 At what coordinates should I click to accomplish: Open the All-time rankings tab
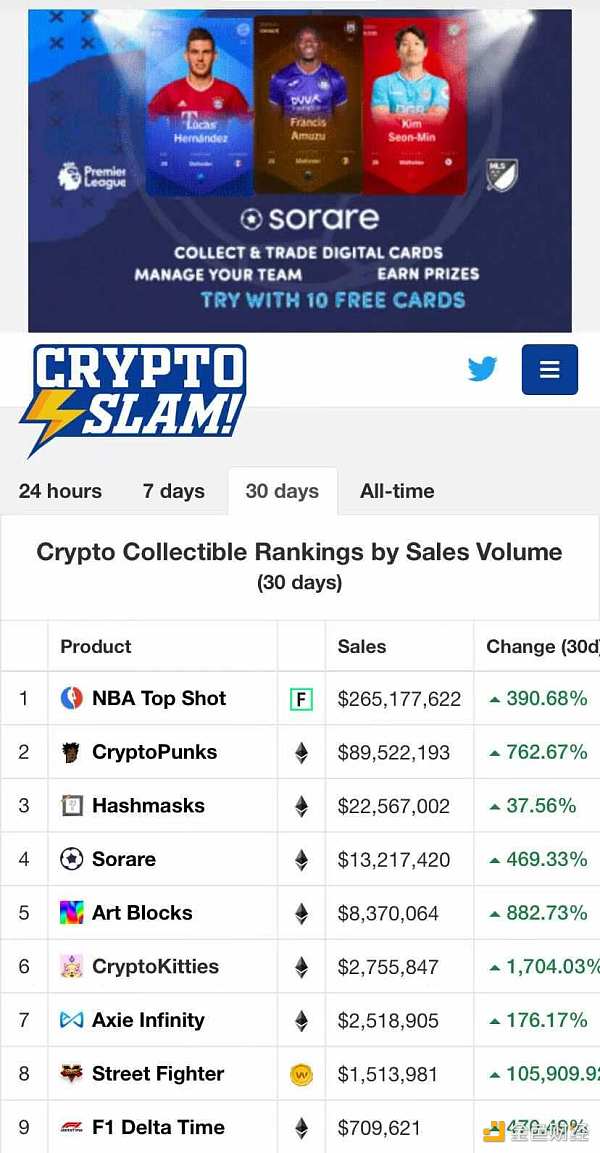397,491
